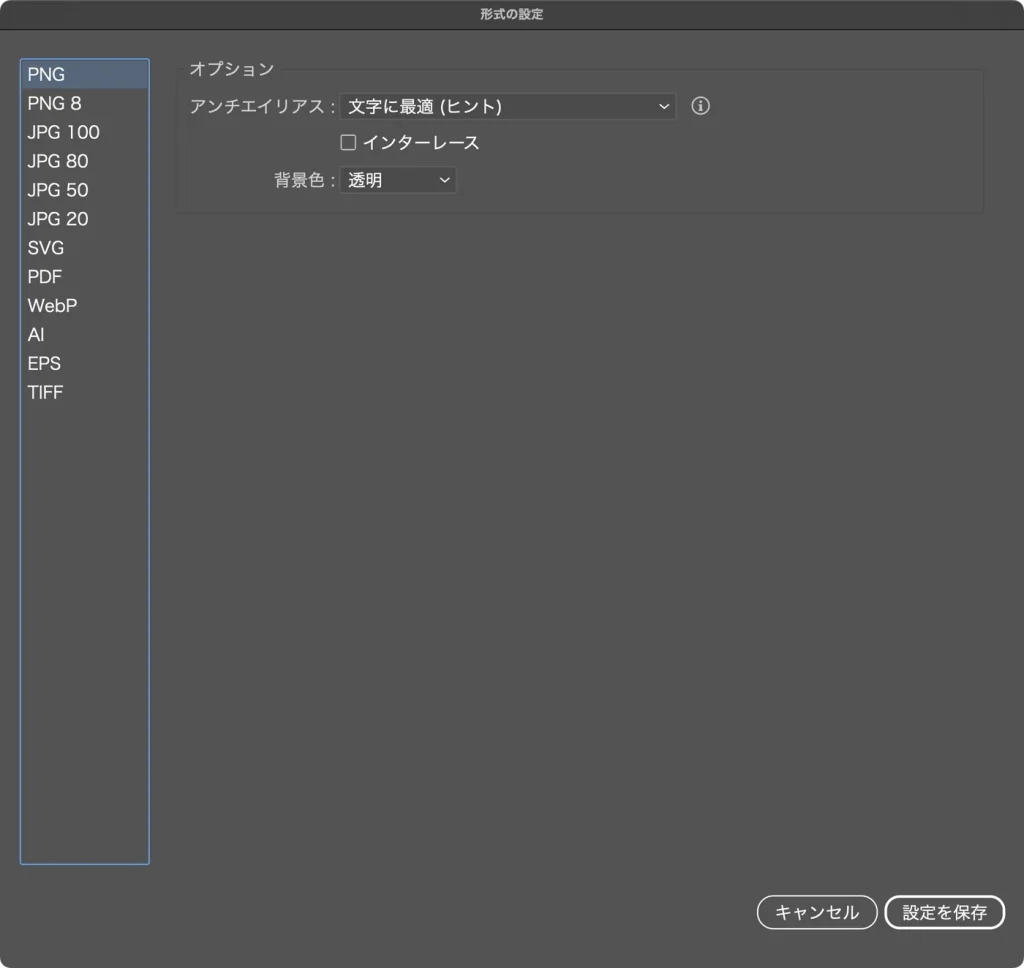Open the アンチエイリアス dropdown

coord(507,106)
